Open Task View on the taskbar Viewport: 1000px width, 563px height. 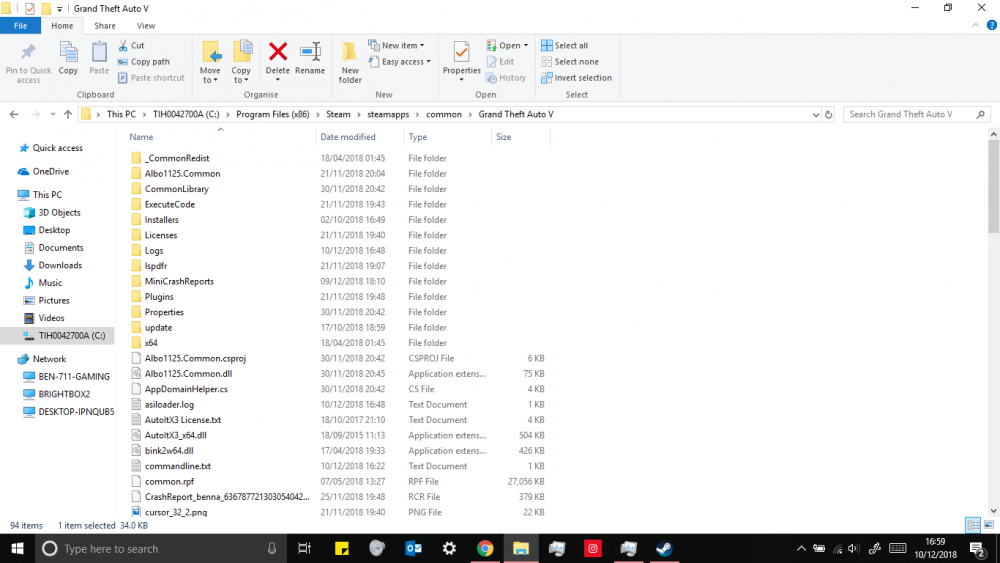pos(304,548)
